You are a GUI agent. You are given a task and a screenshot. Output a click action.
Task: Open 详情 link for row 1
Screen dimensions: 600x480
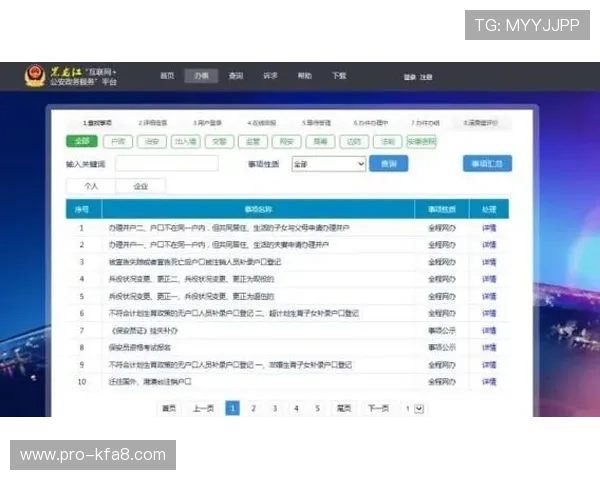point(489,228)
